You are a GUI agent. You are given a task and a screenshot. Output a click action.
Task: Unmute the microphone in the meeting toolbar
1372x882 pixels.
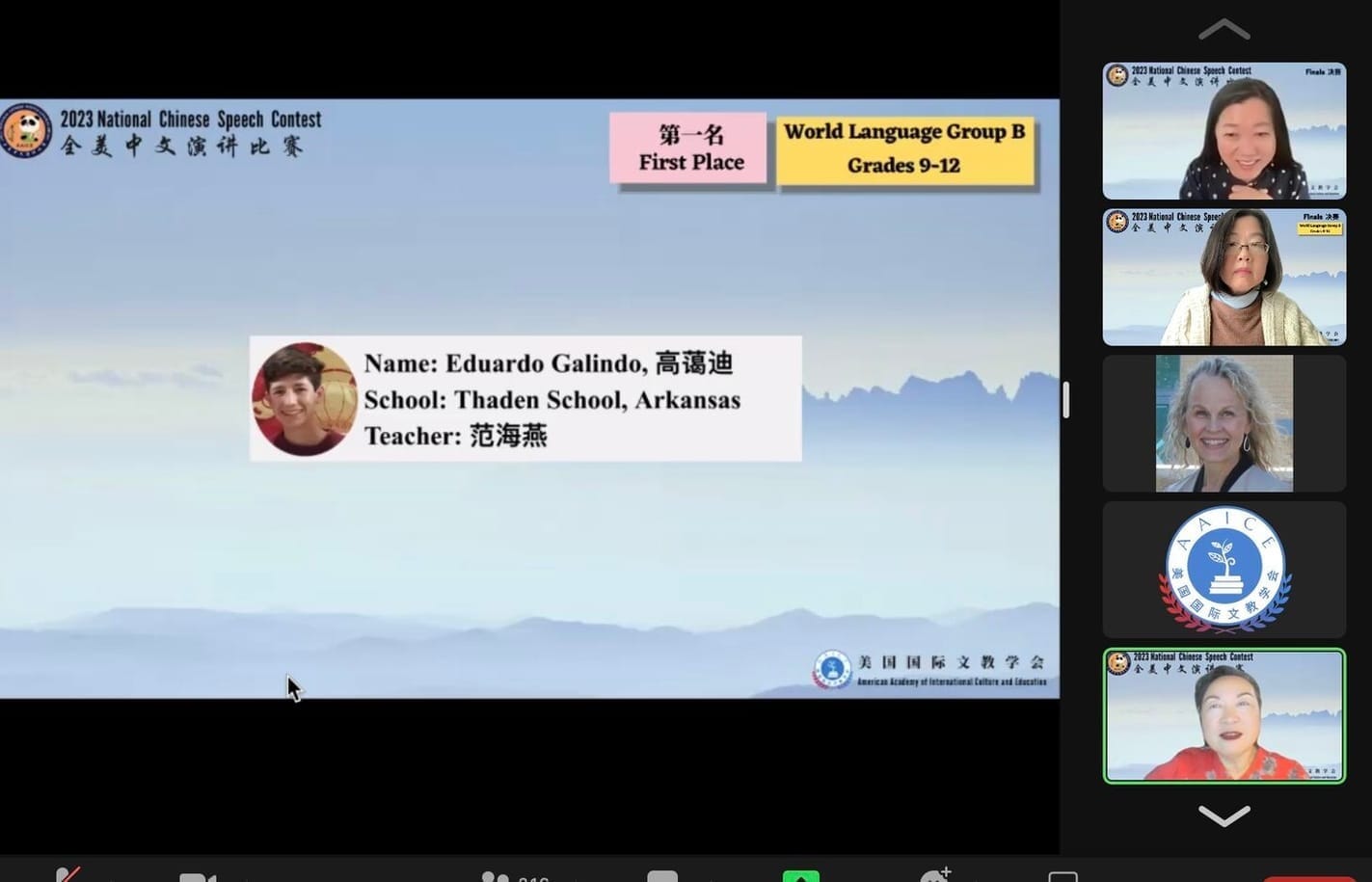click(x=67, y=876)
